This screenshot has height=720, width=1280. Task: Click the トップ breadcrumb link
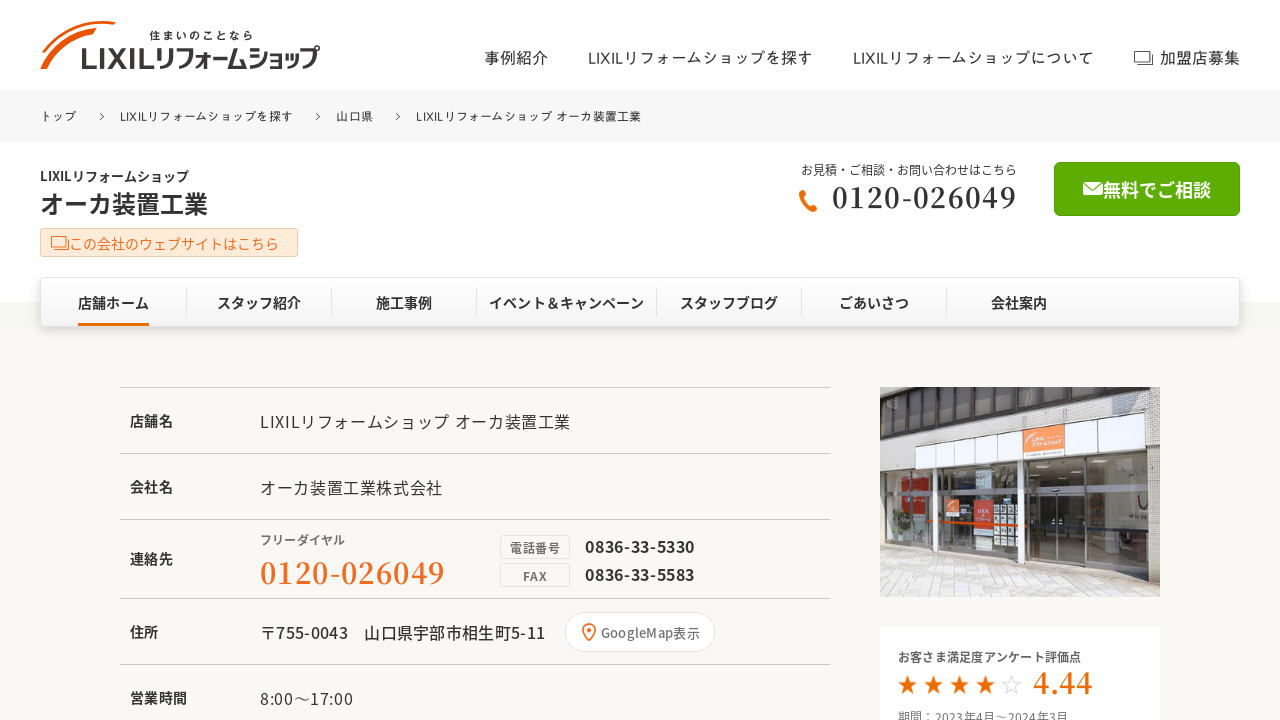point(58,117)
